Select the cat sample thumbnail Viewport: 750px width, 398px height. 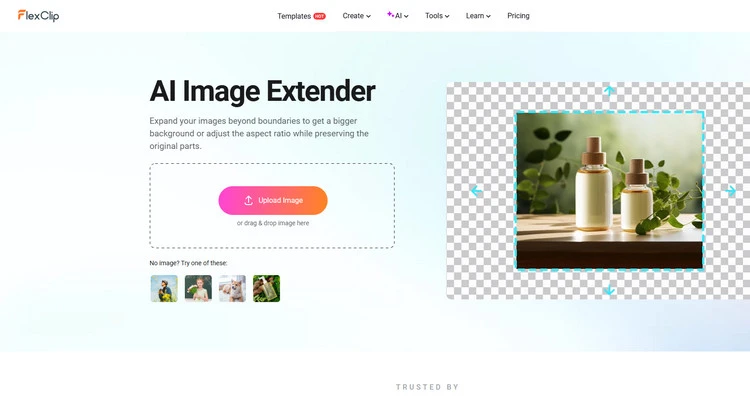tap(232, 288)
